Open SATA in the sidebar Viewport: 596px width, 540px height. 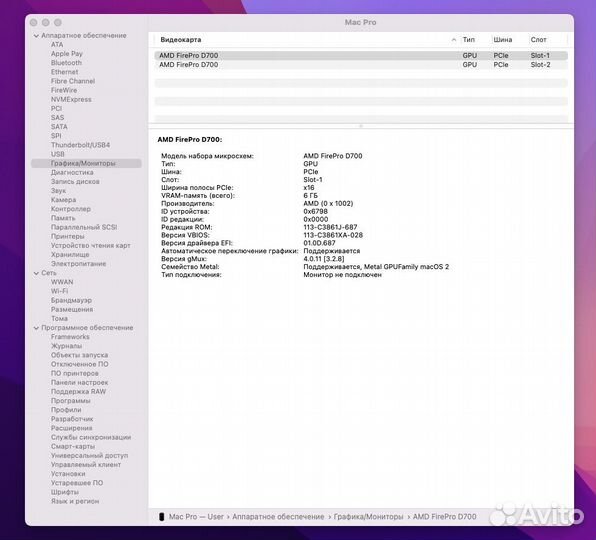click(x=59, y=127)
